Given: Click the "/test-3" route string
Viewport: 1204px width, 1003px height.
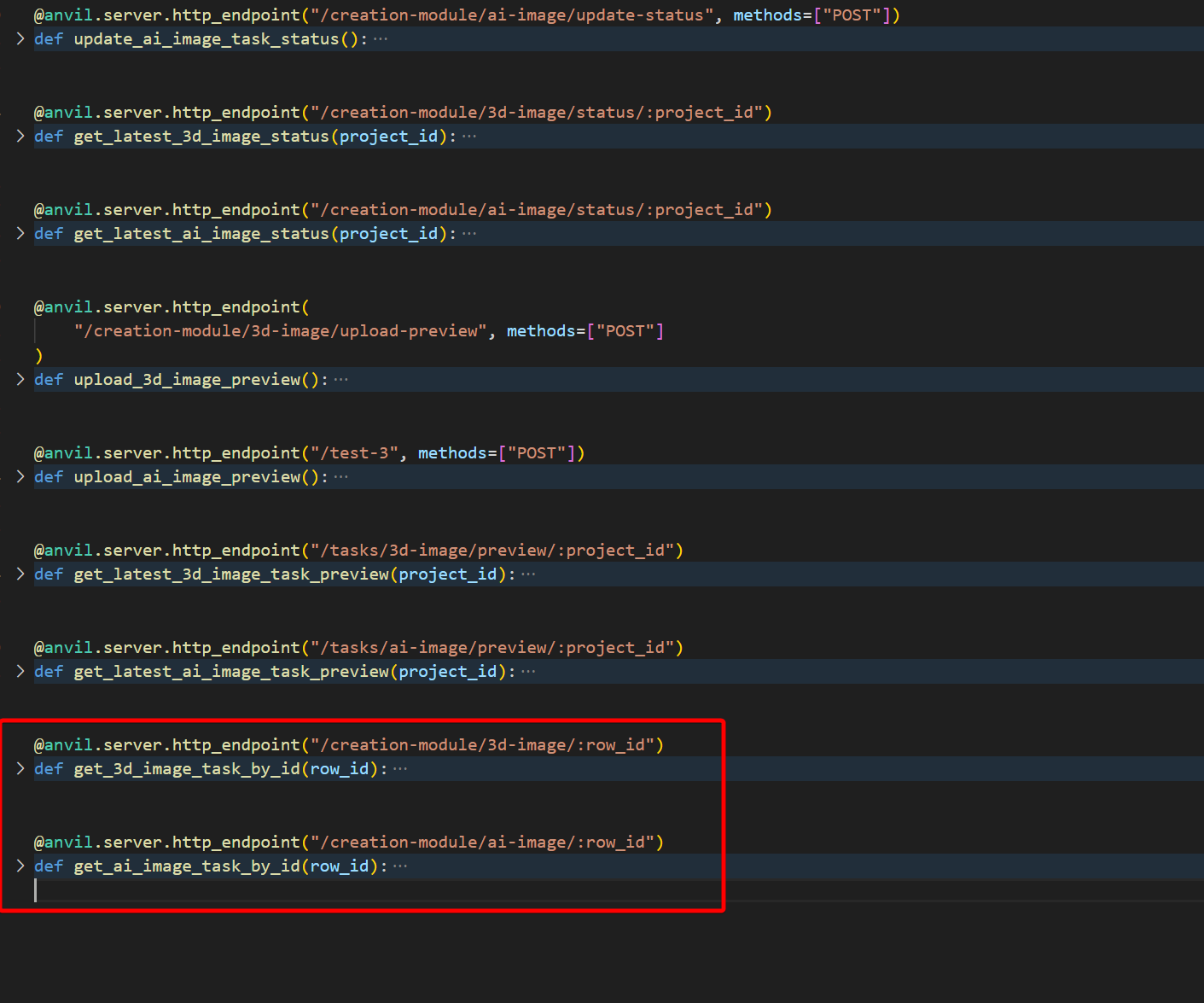Looking at the screenshot, I should [x=354, y=453].
